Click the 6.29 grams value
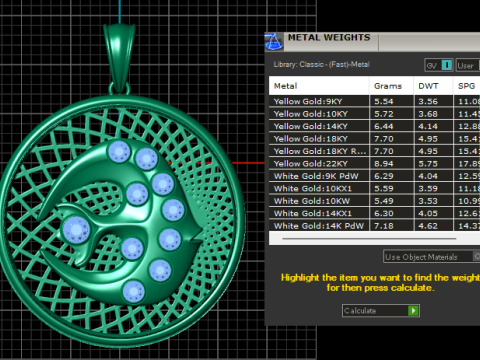480x360 pixels. tap(384, 176)
